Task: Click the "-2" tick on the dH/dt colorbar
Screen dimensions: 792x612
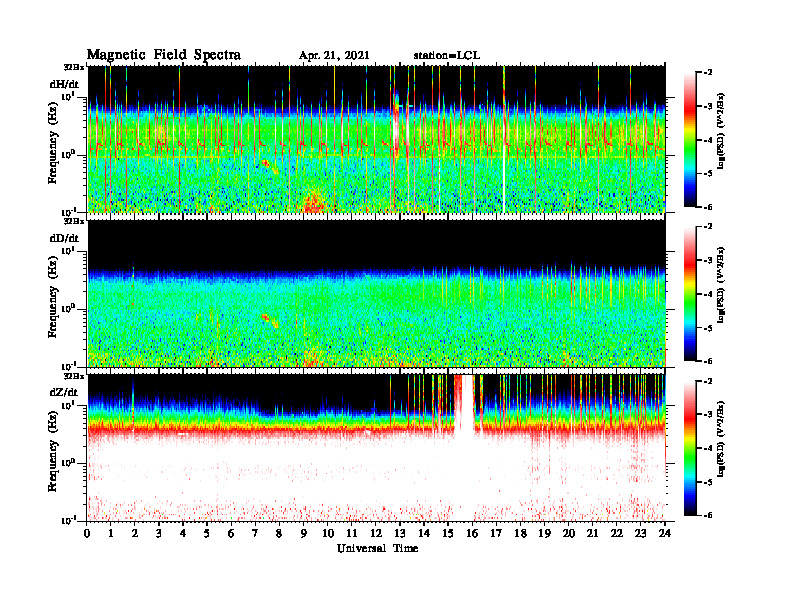Action: [x=708, y=73]
